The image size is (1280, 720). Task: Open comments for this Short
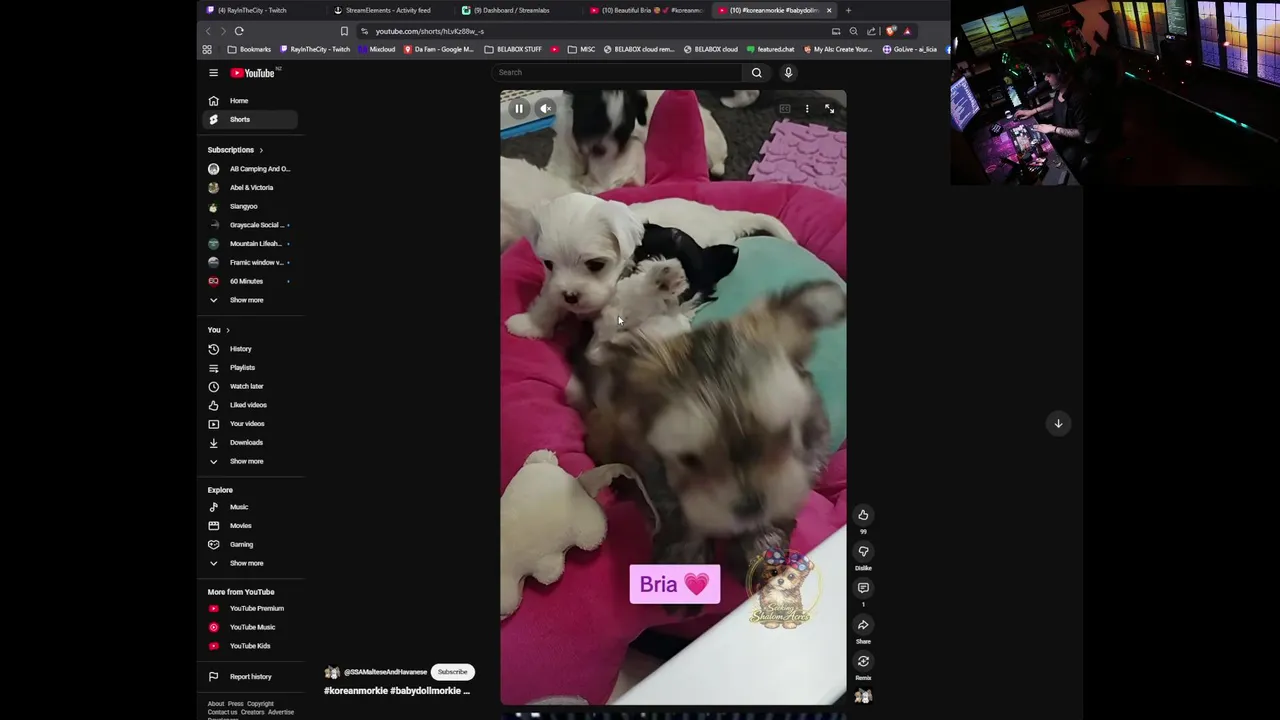pos(863,588)
